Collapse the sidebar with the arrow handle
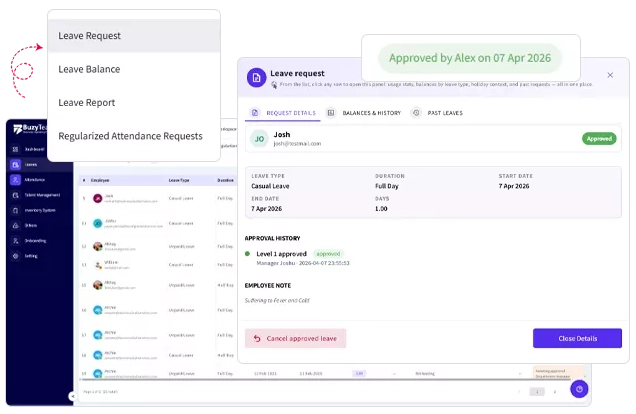 72,396
